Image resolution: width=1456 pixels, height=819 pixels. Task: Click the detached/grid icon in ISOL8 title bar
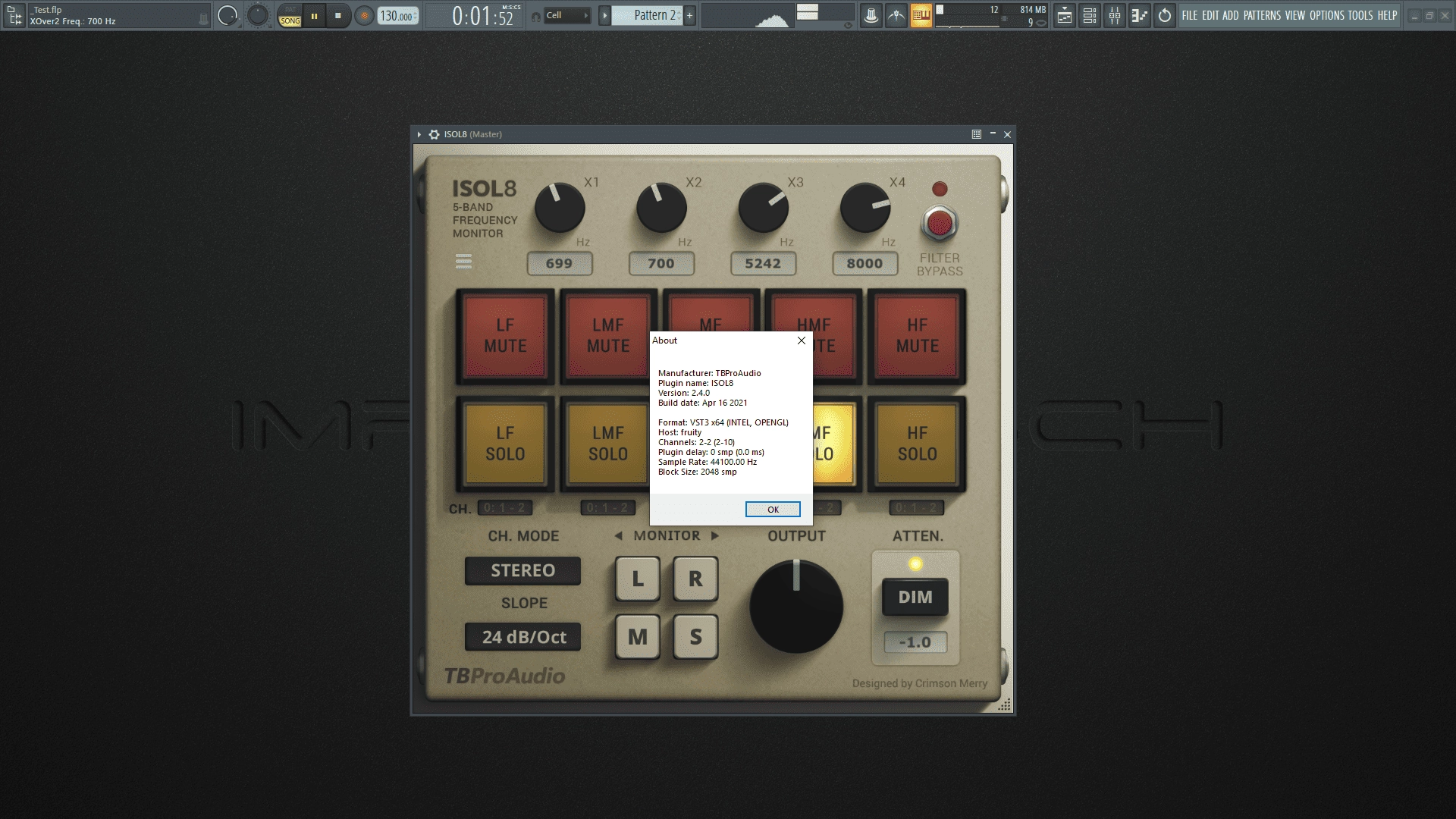(977, 134)
